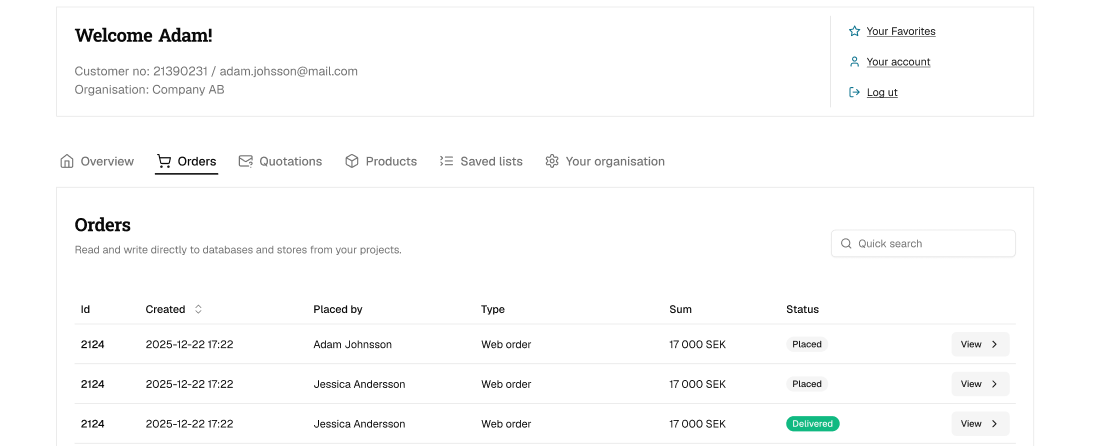Focus the Quick search field
Screen dimensions: 1095x446
(923, 244)
